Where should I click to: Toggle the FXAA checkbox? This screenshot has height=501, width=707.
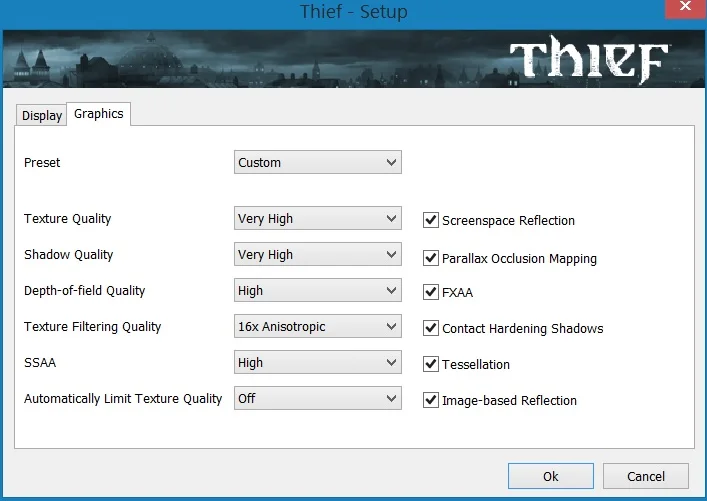431,292
